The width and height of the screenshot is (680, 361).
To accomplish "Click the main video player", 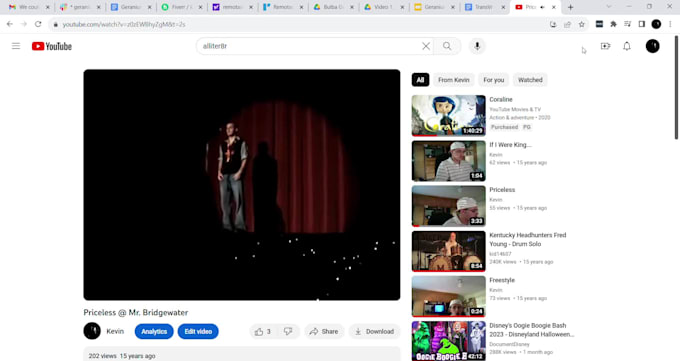I will pyautogui.click(x=242, y=185).
